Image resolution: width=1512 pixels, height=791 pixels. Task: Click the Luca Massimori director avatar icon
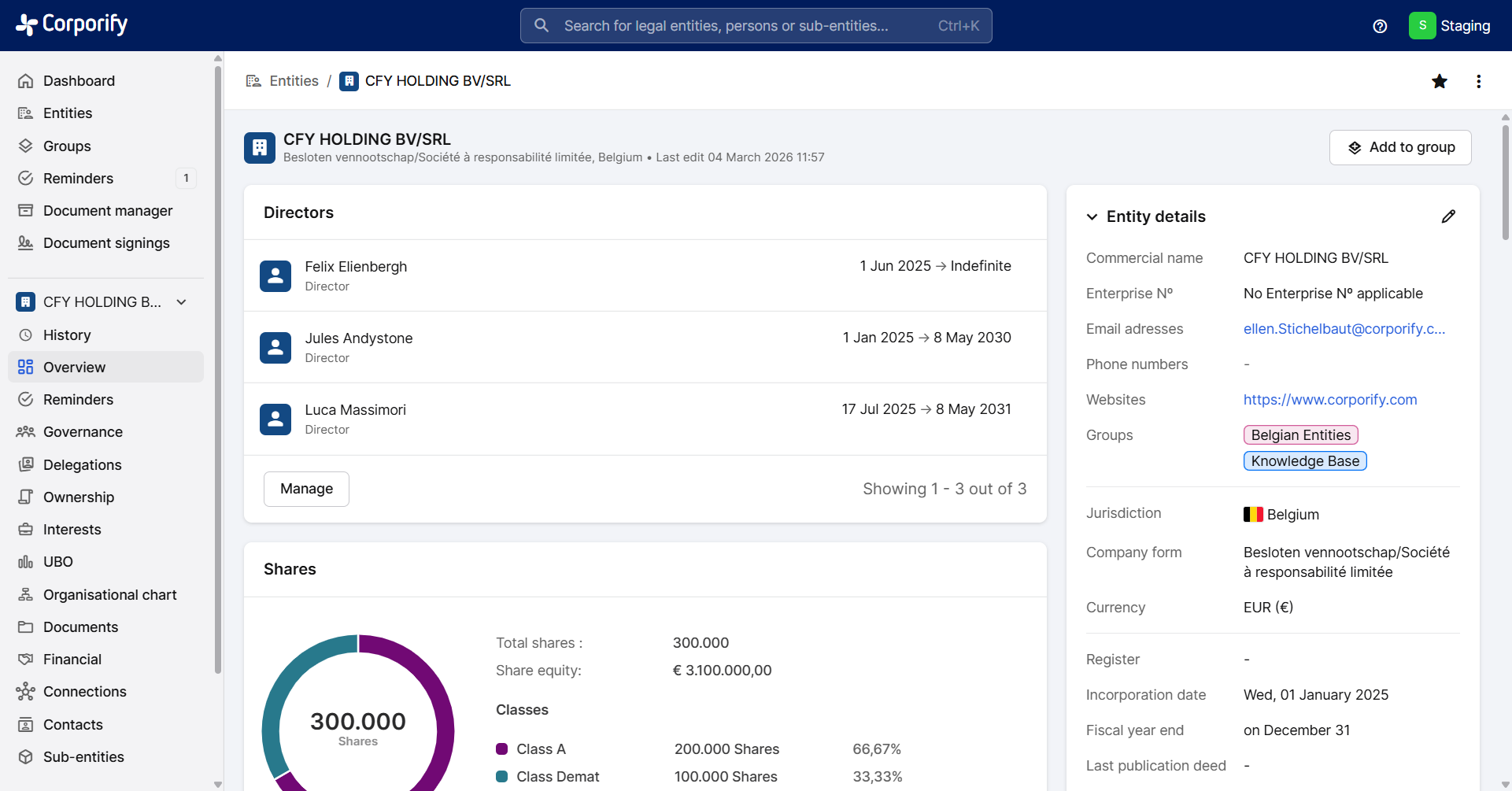(275, 419)
